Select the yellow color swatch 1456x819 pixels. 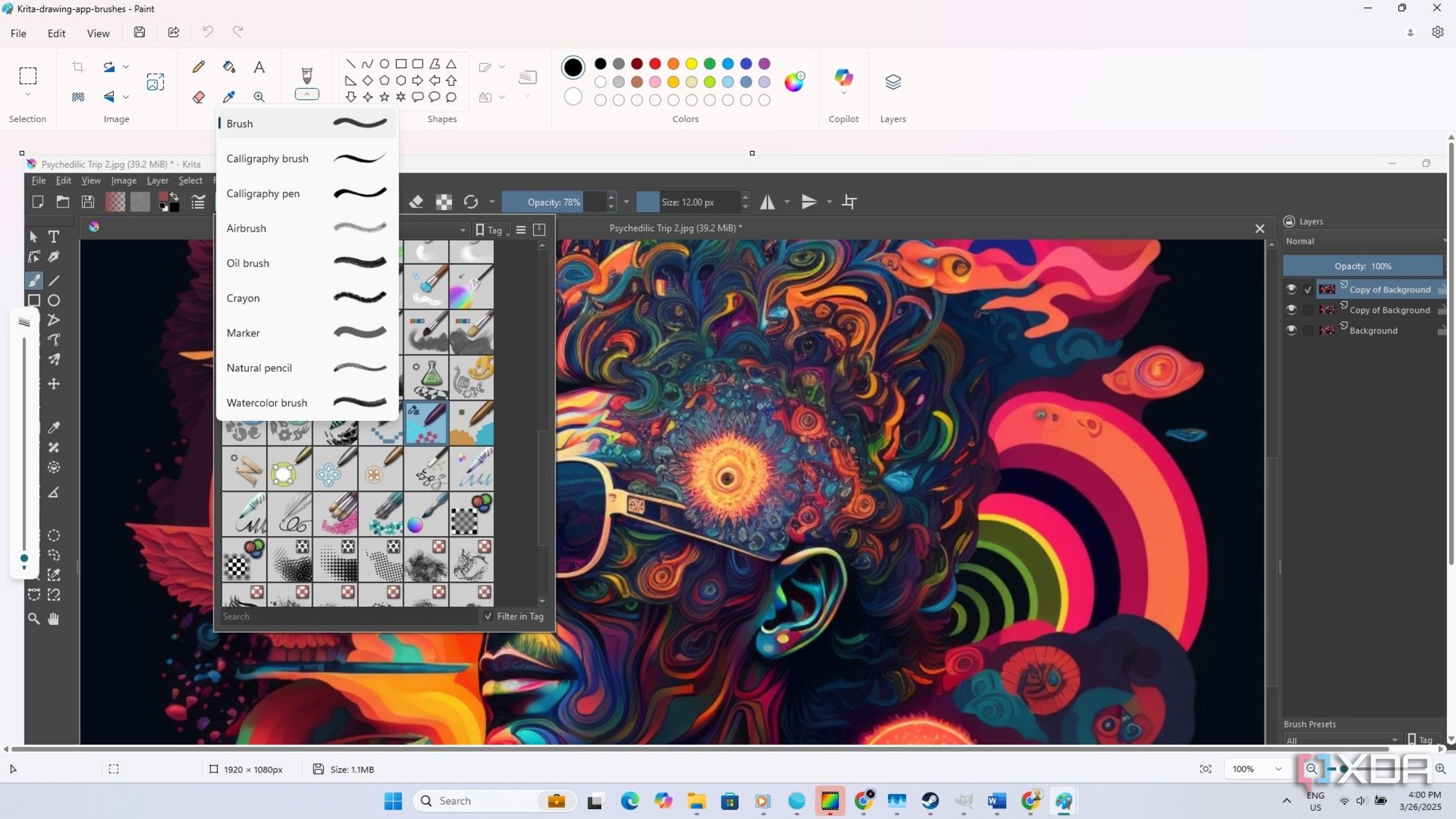point(691,64)
